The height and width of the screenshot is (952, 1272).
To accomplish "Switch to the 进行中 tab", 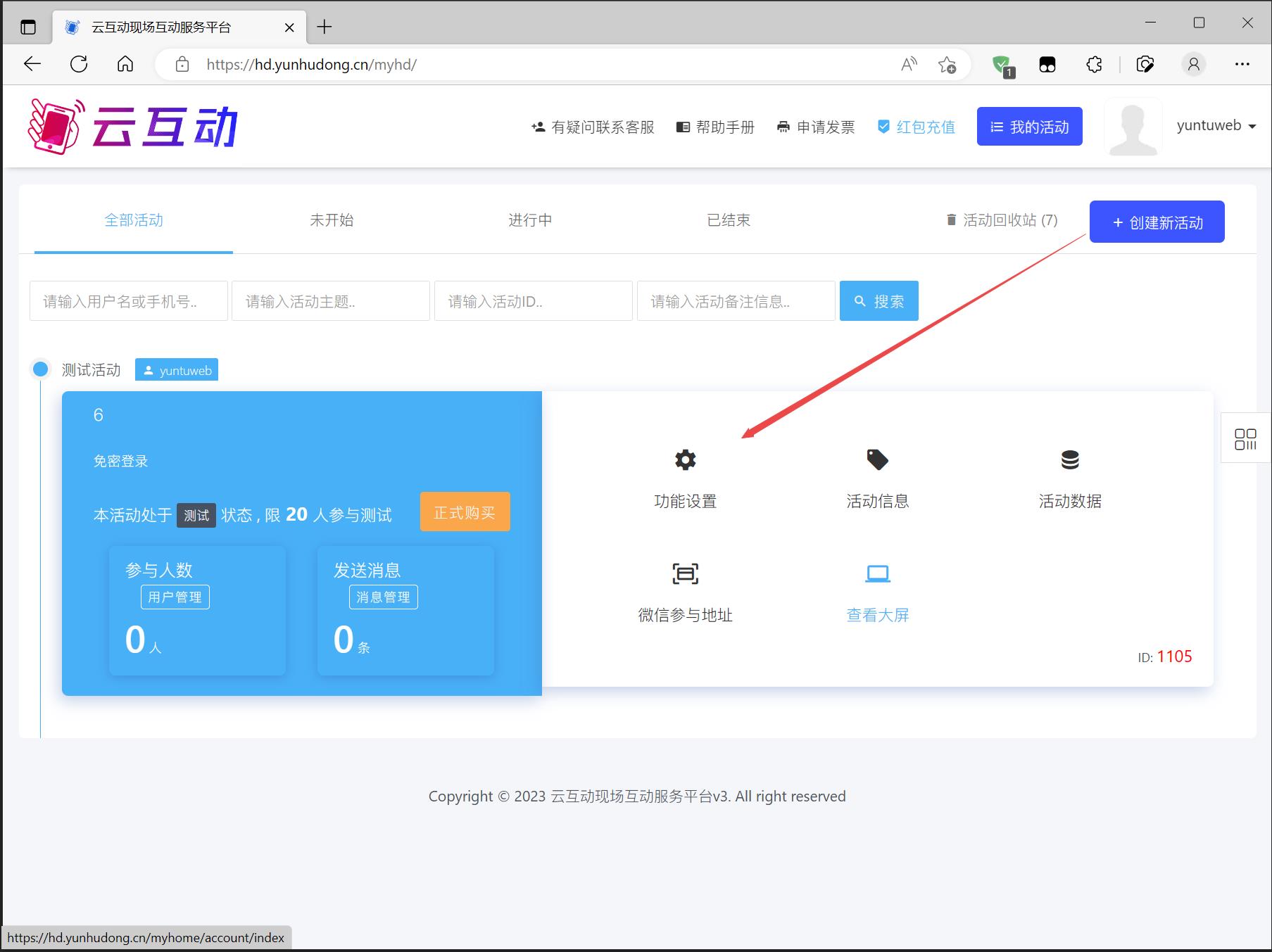I will point(530,220).
